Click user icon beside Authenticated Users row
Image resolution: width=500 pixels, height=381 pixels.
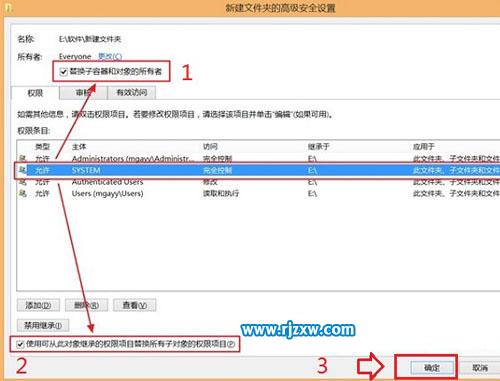coord(23,182)
